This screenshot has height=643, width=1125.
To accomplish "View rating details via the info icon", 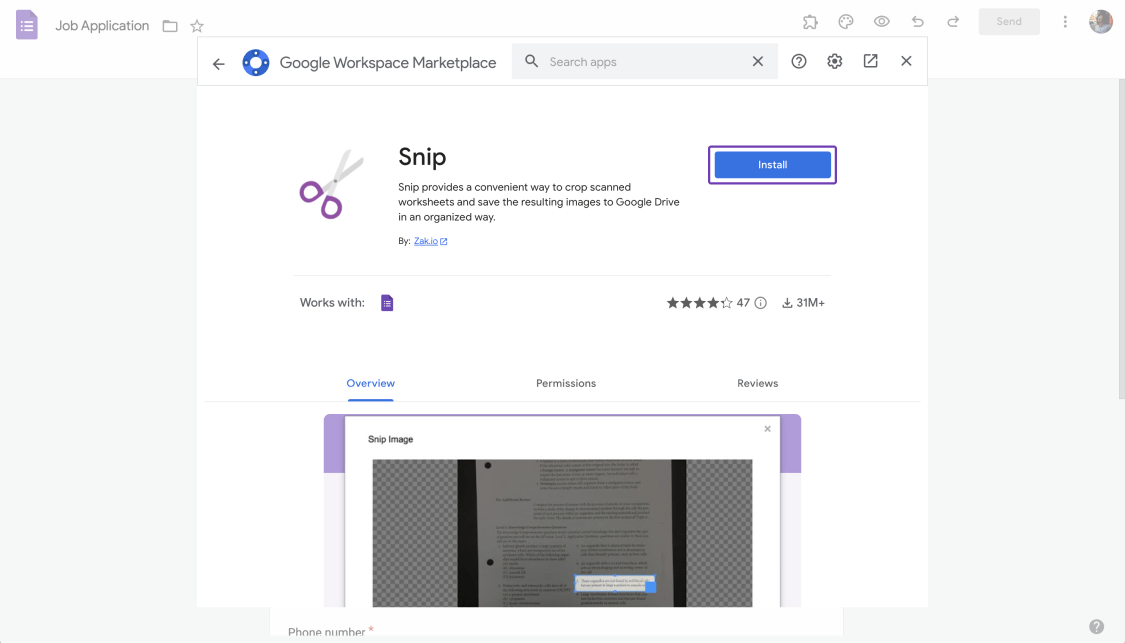I will click(x=760, y=302).
